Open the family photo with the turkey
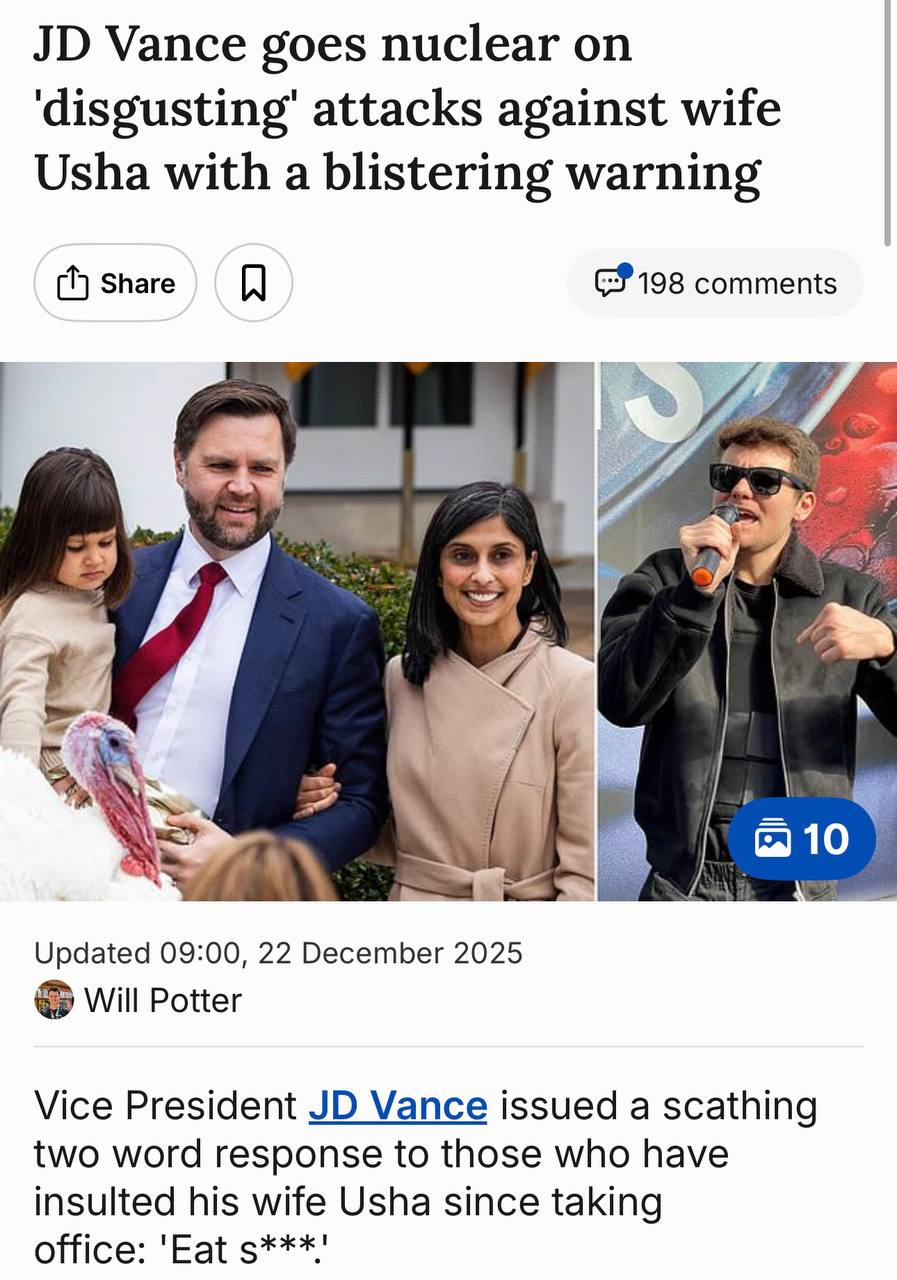 click(297, 631)
